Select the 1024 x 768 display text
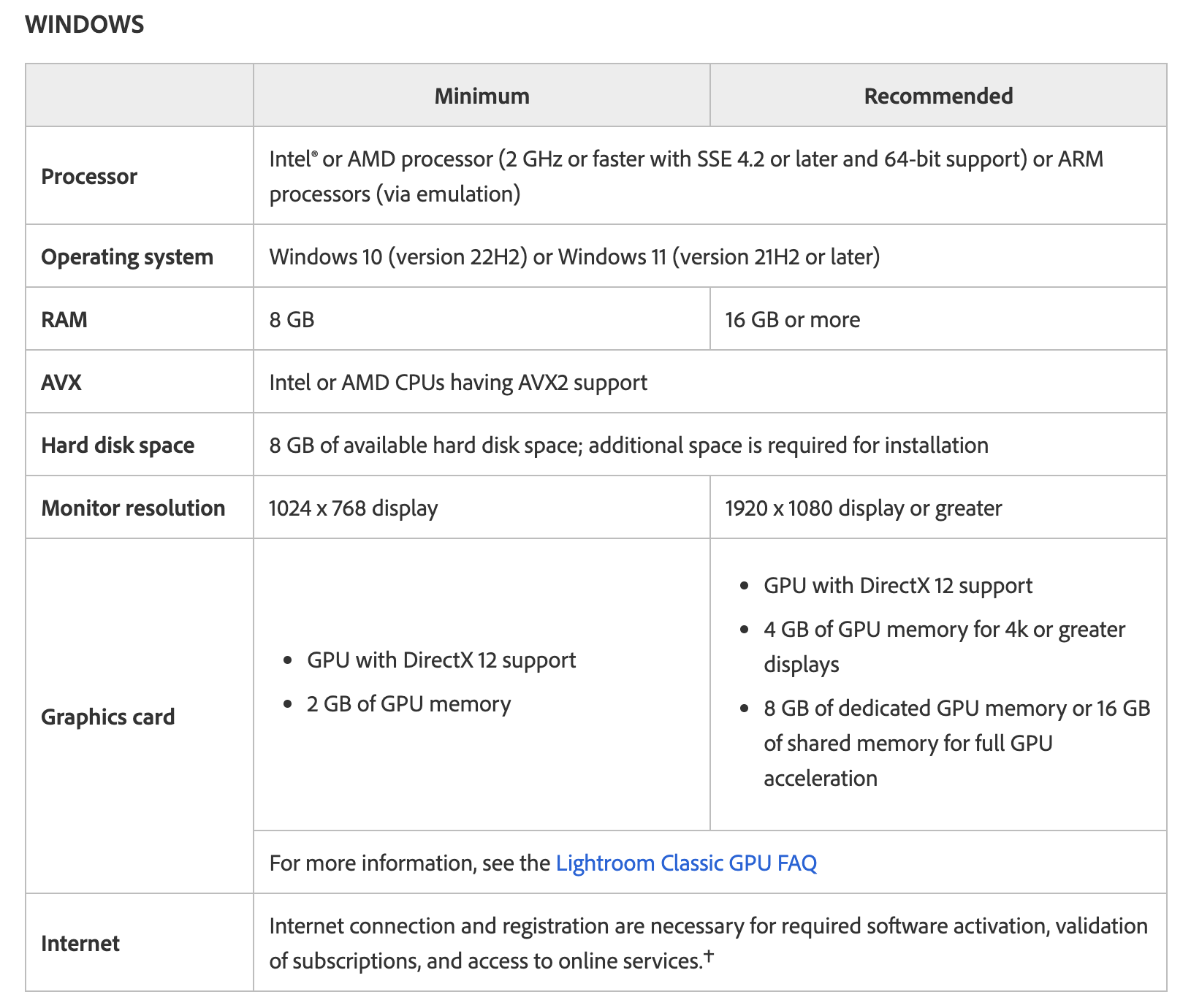This screenshot has height=1008, width=1191. pyautogui.click(x=353, y=508)
